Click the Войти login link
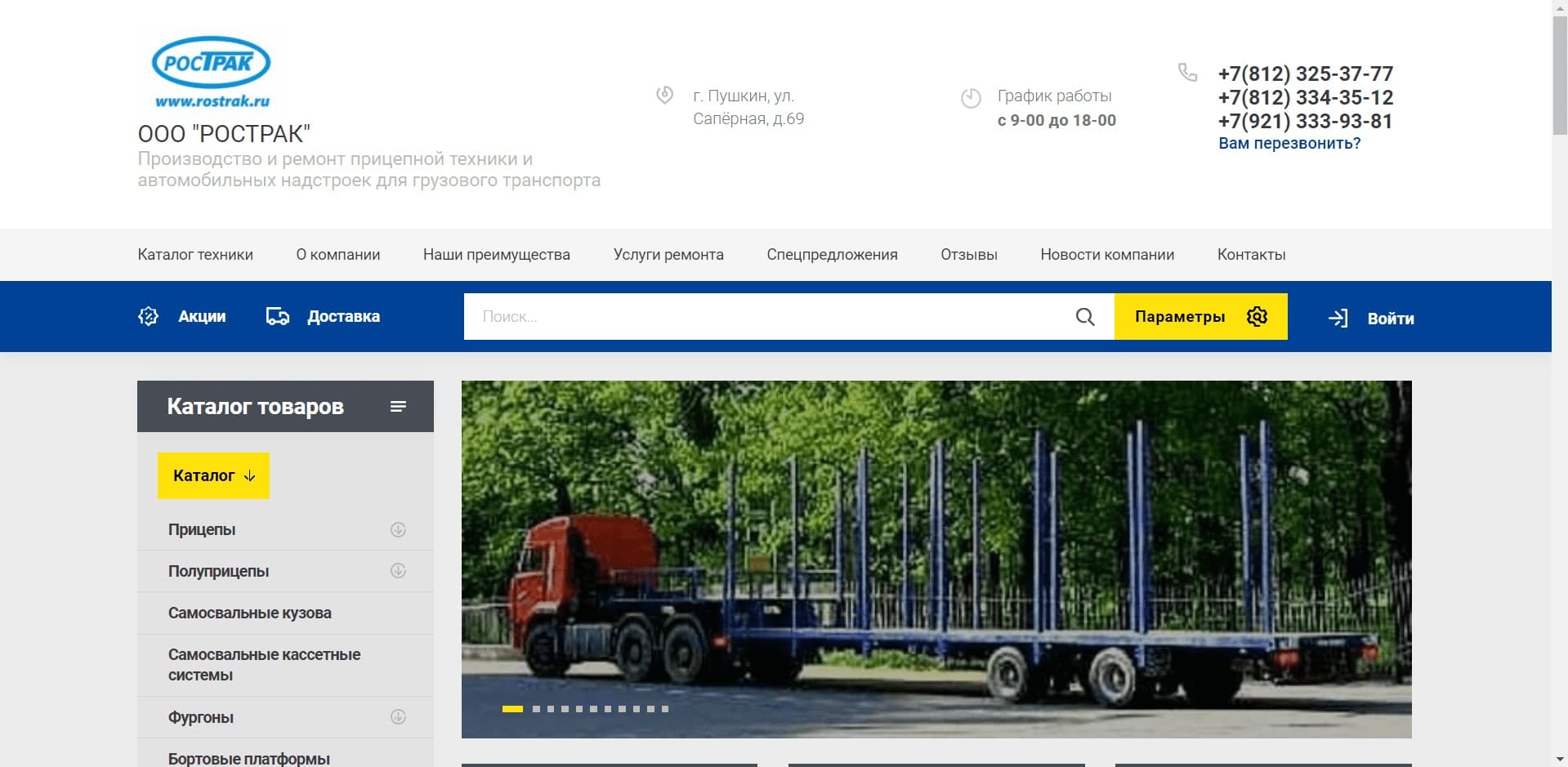The image size is (1568, 767). point(1391,319)
